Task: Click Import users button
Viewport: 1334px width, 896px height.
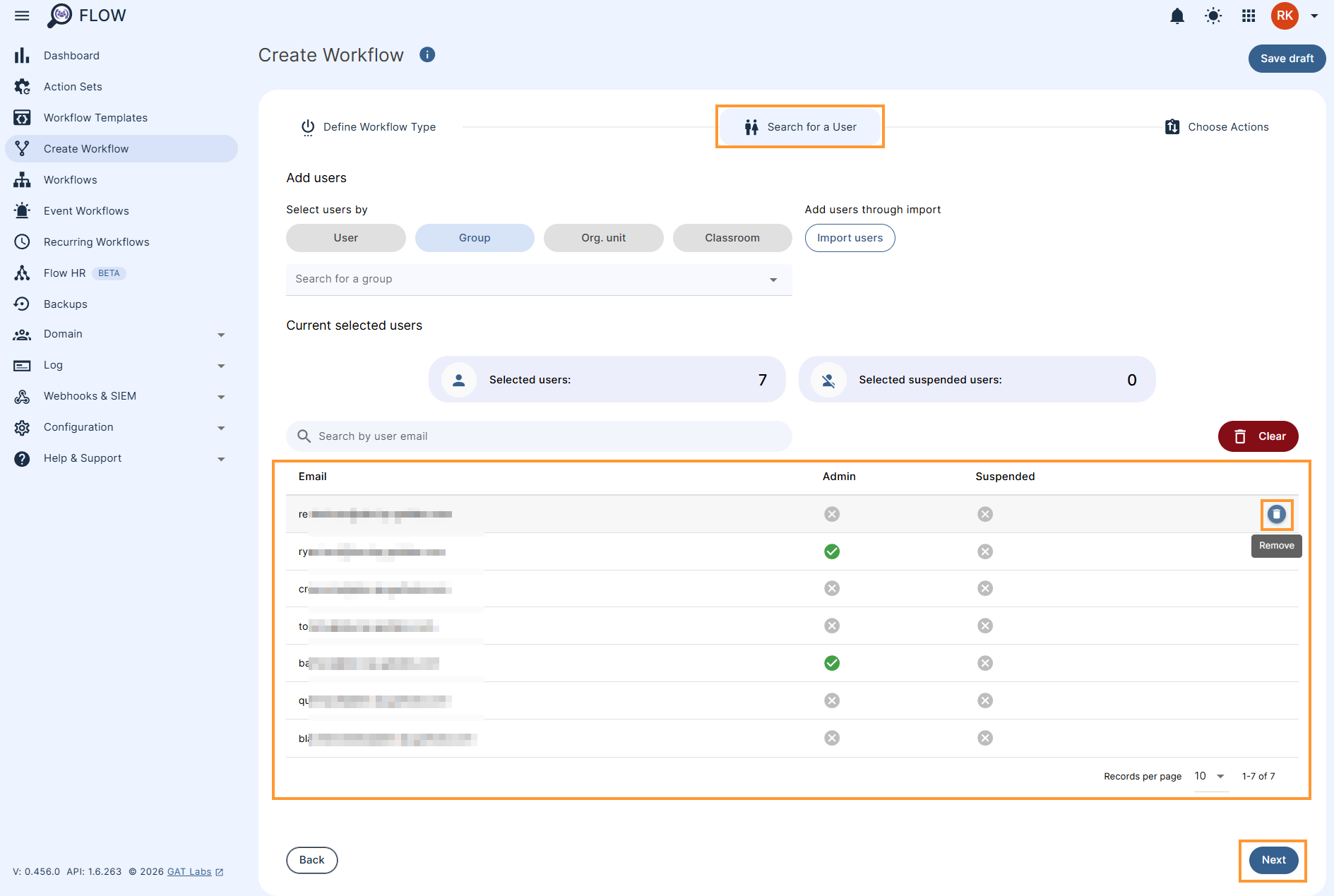Action: pyautogui.click(x=850, y=238)
